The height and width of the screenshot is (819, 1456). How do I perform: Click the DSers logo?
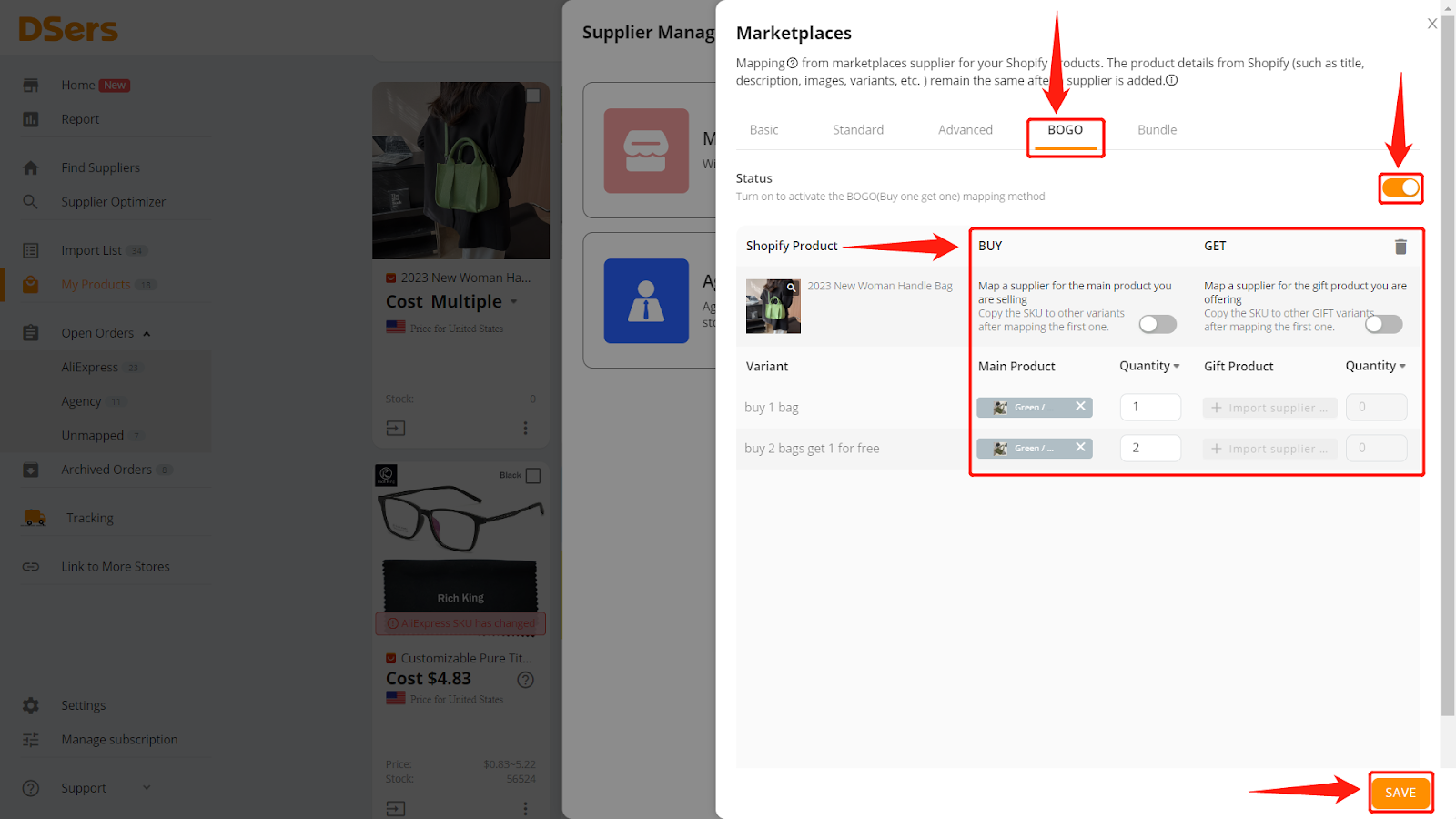[x=68, y=29]
